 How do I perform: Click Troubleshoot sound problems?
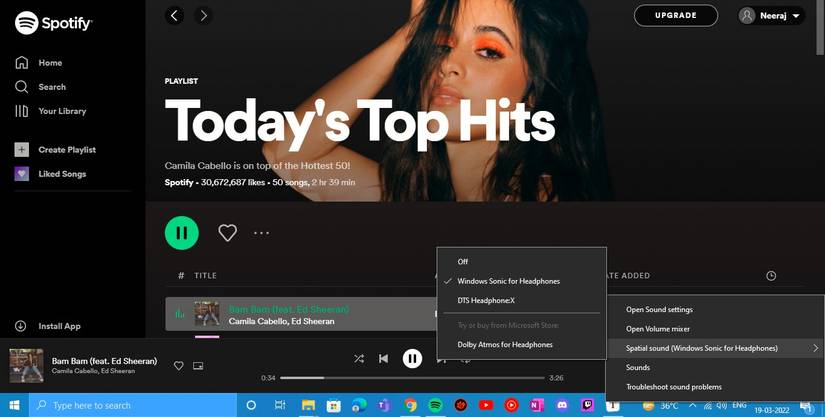point(716,387)
